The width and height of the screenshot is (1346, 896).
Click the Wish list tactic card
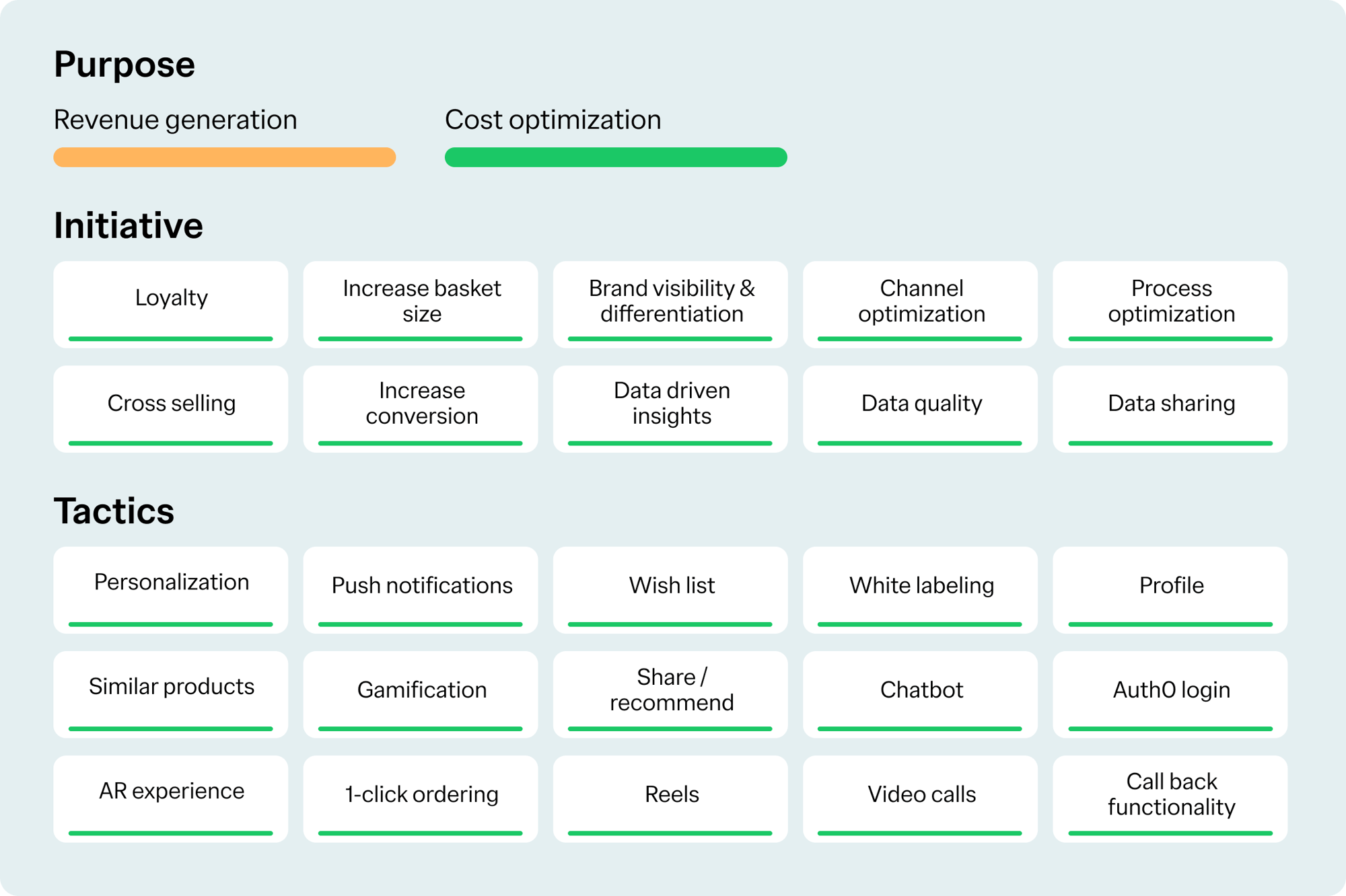(670, 589)
